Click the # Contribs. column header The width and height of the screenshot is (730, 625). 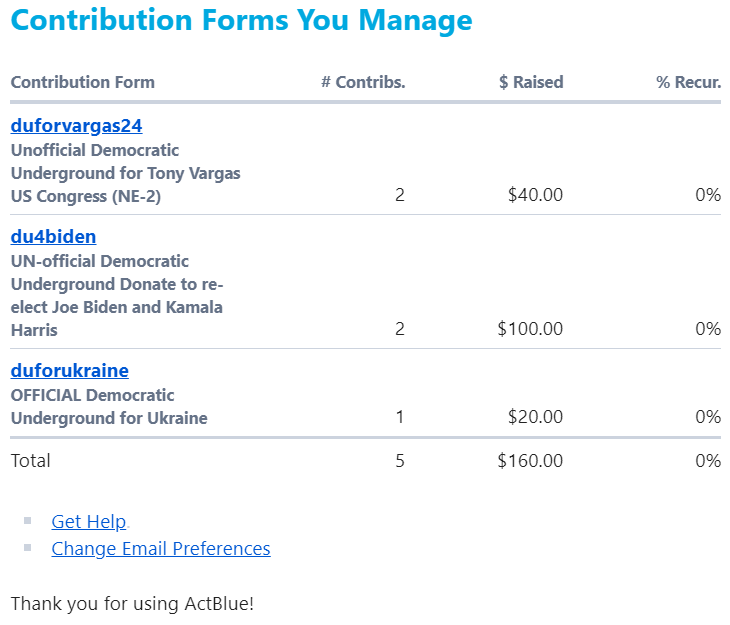pos(363,82)
